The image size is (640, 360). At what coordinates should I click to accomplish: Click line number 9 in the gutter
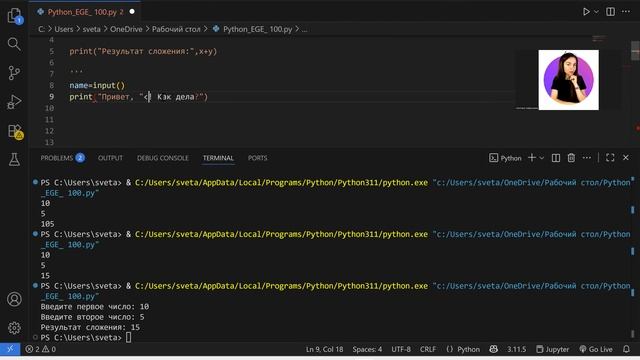[51, 97]
